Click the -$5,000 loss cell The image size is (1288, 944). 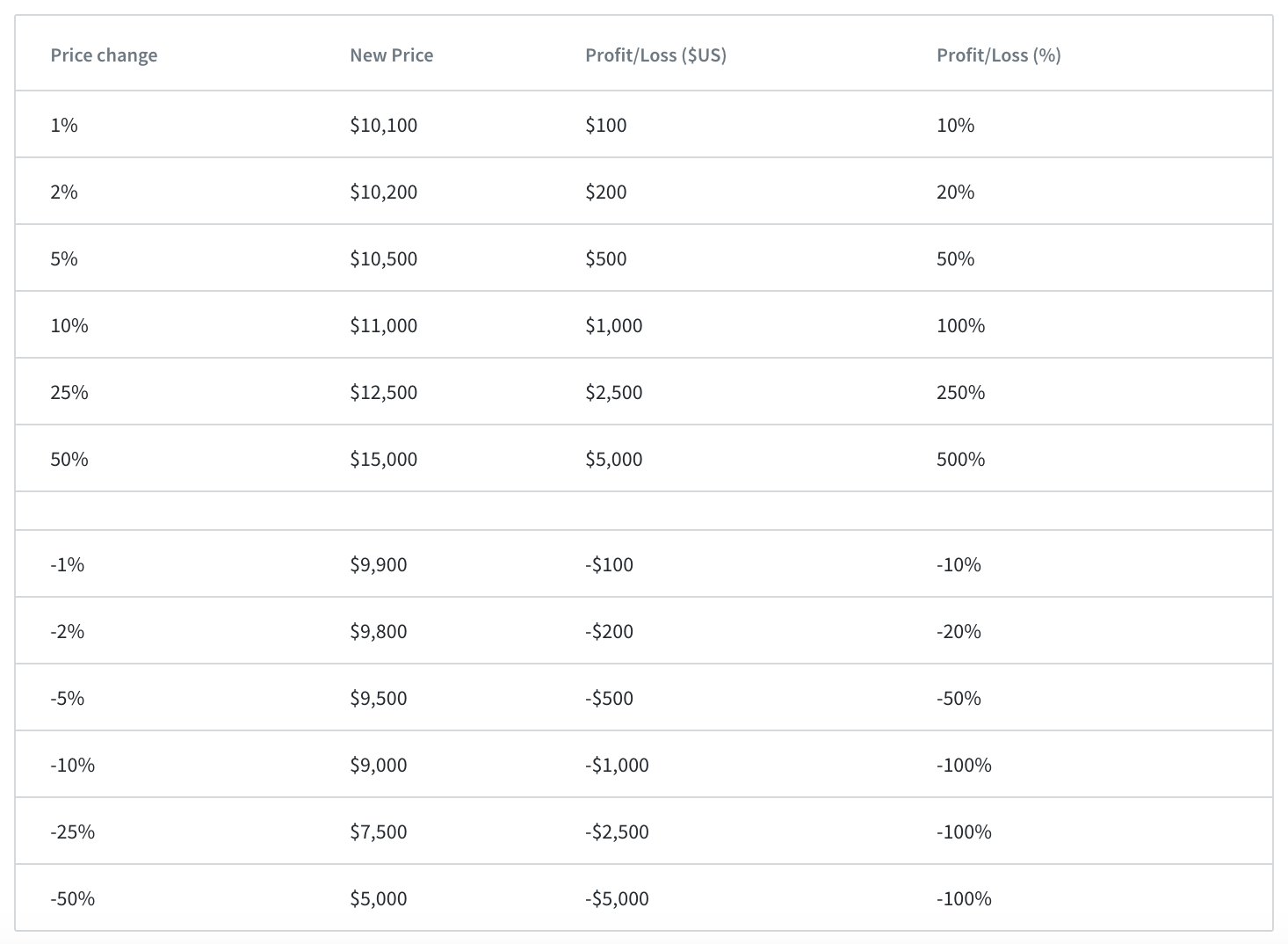coord(617,899)
